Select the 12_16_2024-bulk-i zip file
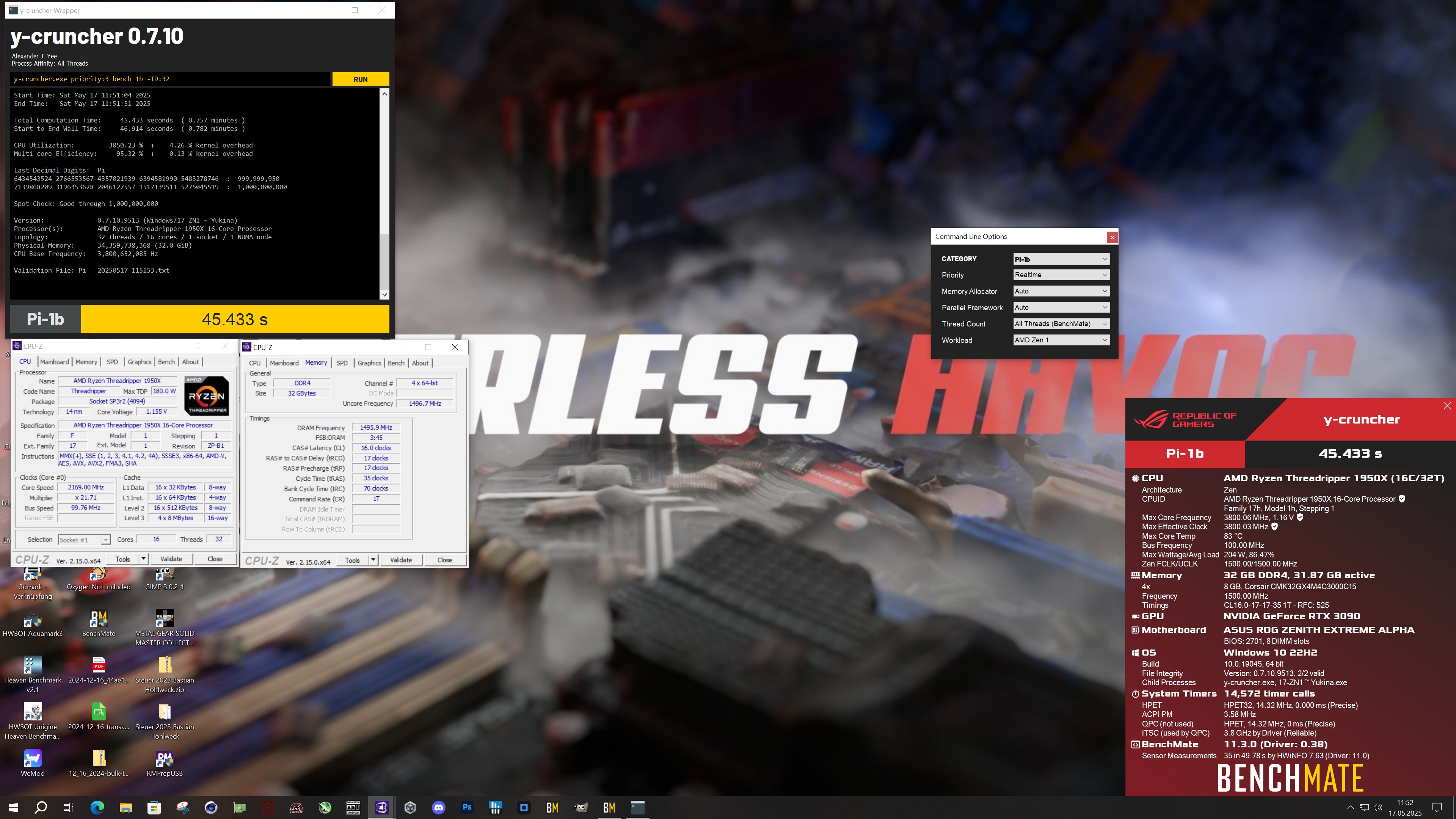Viewport: 1456px width, 819px height. [x=98, y=764]
